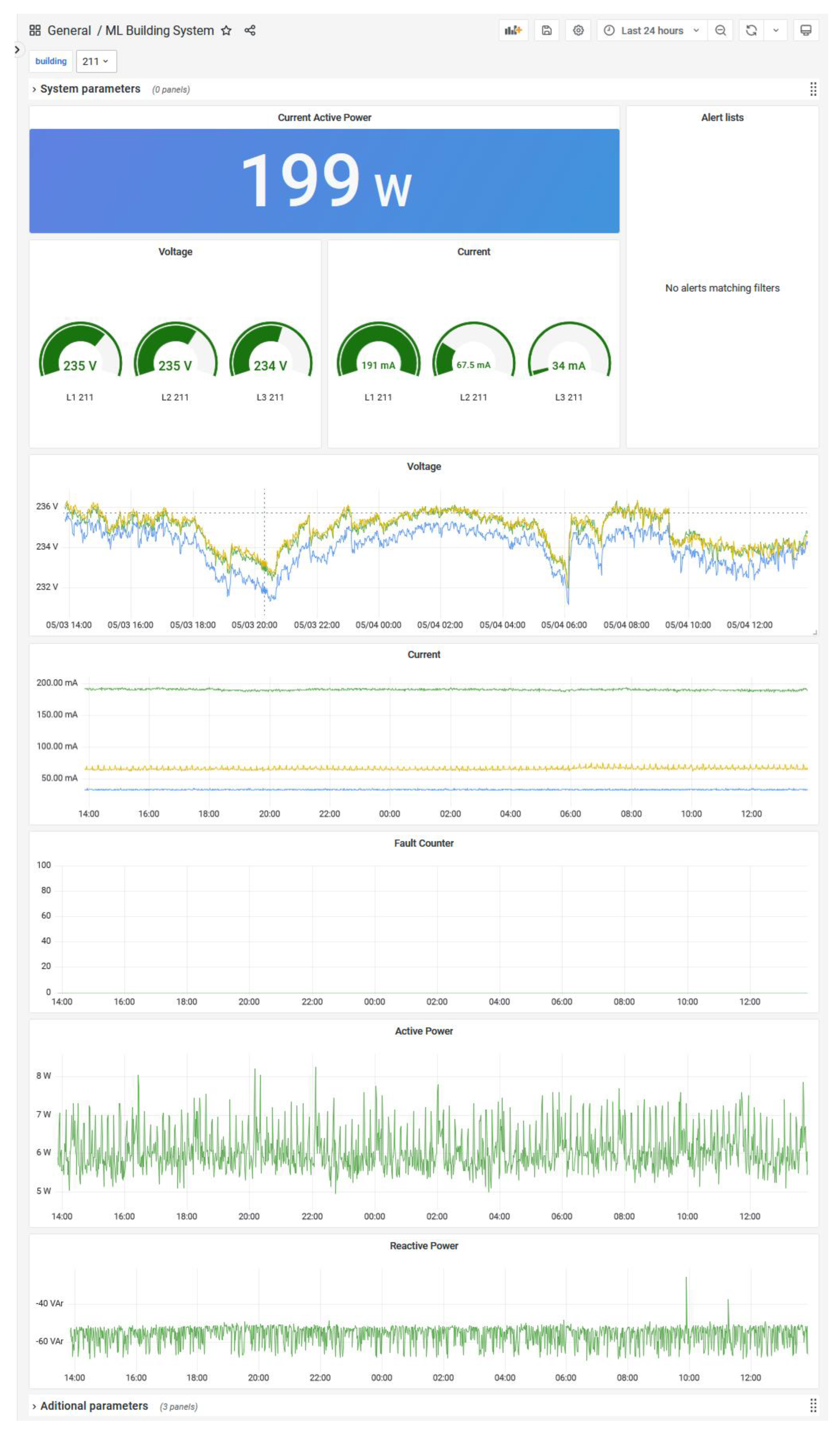The width and height of the screenshot is (840, 1432).
Task: Refresh the dashboard
Action: 751,31
